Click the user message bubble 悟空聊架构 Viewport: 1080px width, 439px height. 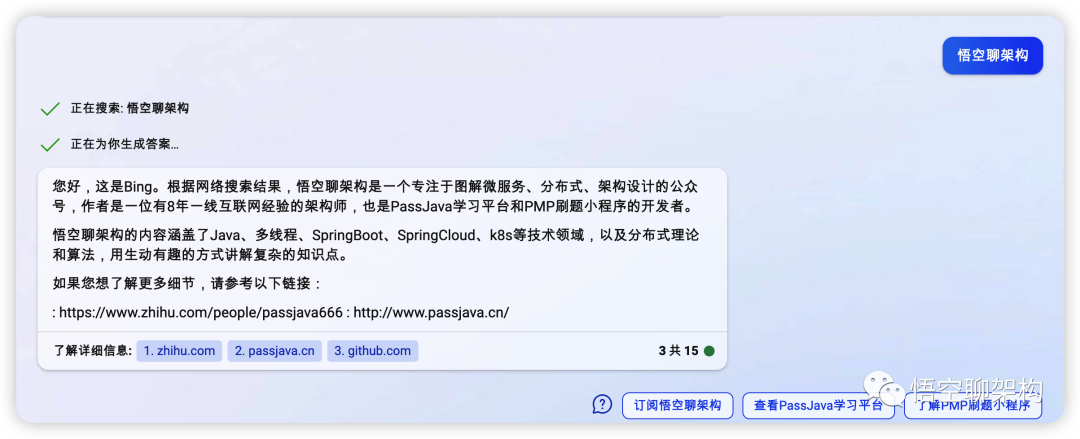(x=993, y=55)
